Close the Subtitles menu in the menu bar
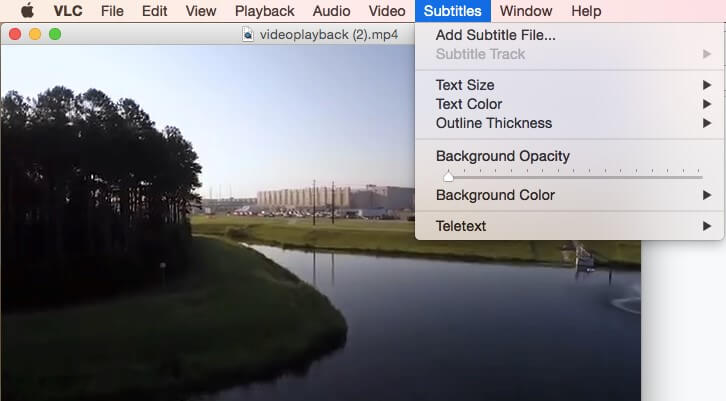 tap(452, 11)
